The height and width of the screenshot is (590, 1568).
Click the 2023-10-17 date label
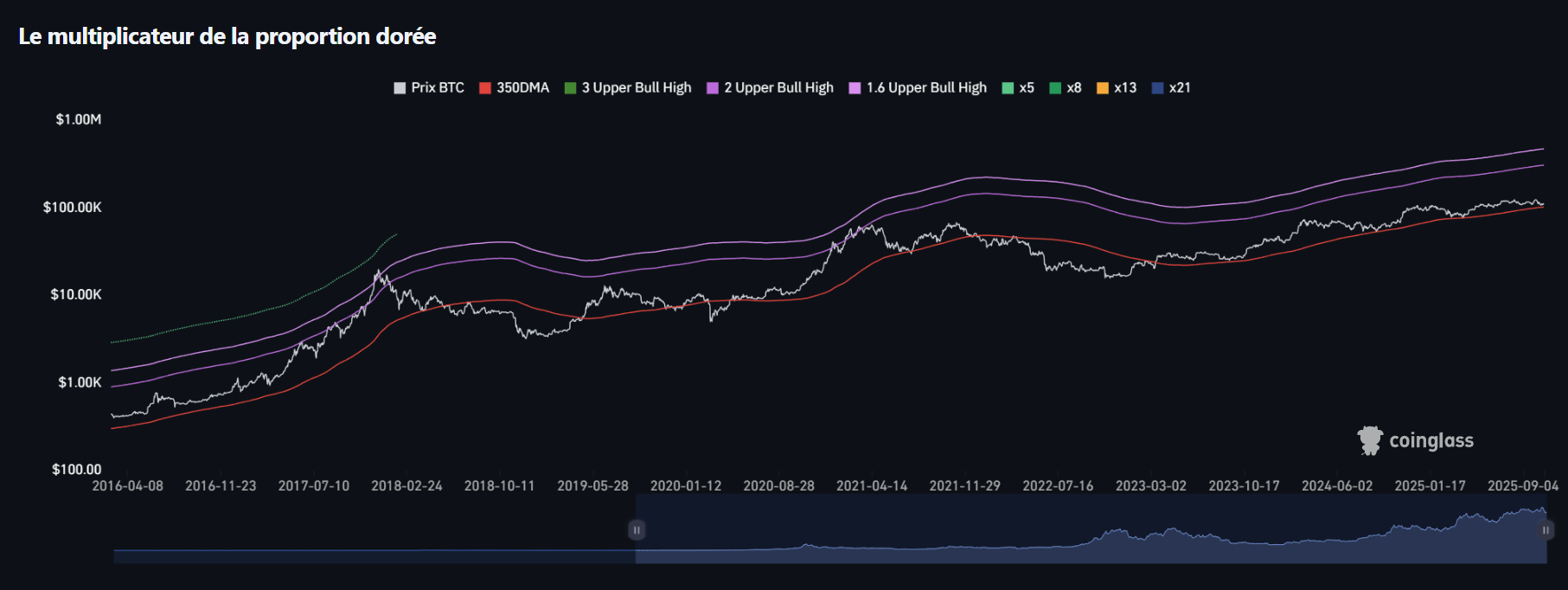point(1244,486)
